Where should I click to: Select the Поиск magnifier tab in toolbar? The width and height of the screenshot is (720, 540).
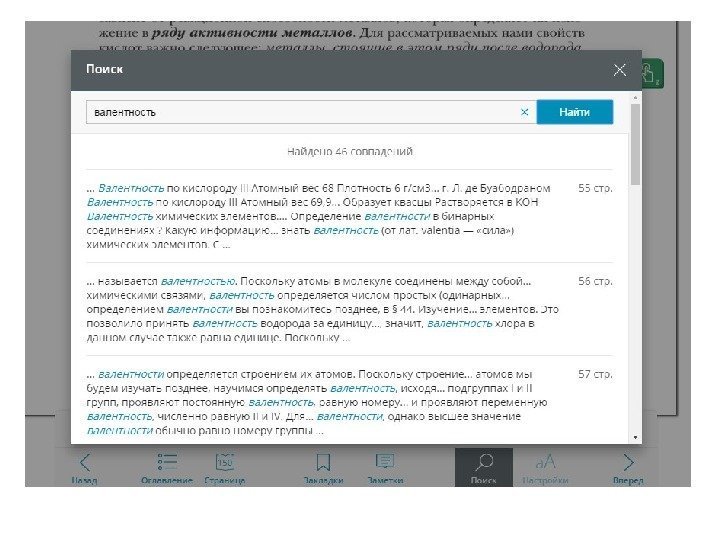pyautogui.click(x=484, y=468)
